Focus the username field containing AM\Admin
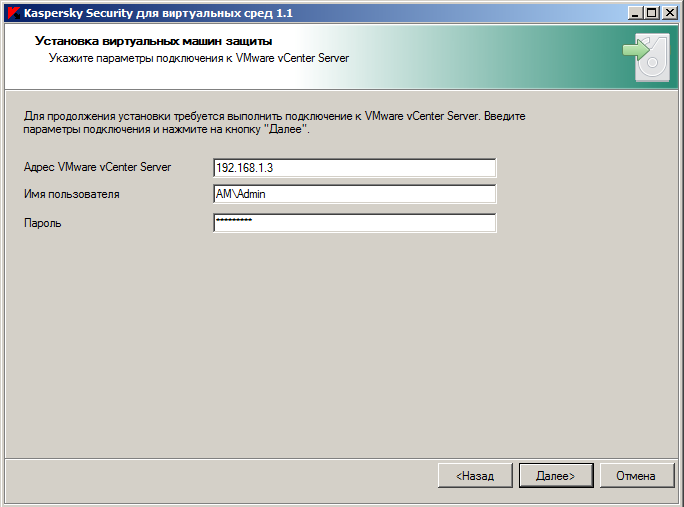 [x=355, y=194]
